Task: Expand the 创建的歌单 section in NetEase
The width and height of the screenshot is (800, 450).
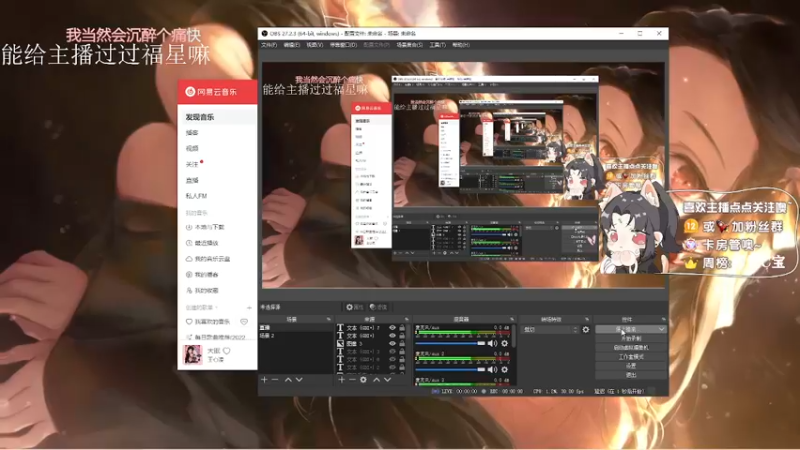Action: (202, 308)
